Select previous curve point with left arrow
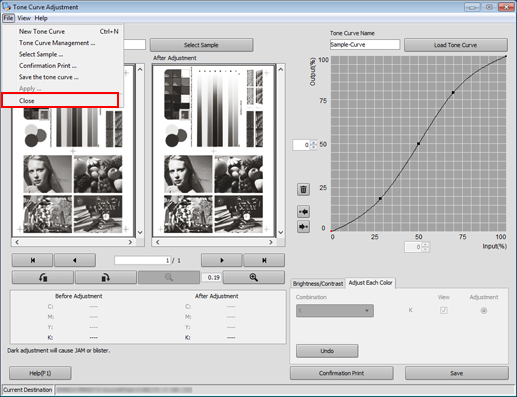Screen dimensions: 517x397 [x=303, y=212]
